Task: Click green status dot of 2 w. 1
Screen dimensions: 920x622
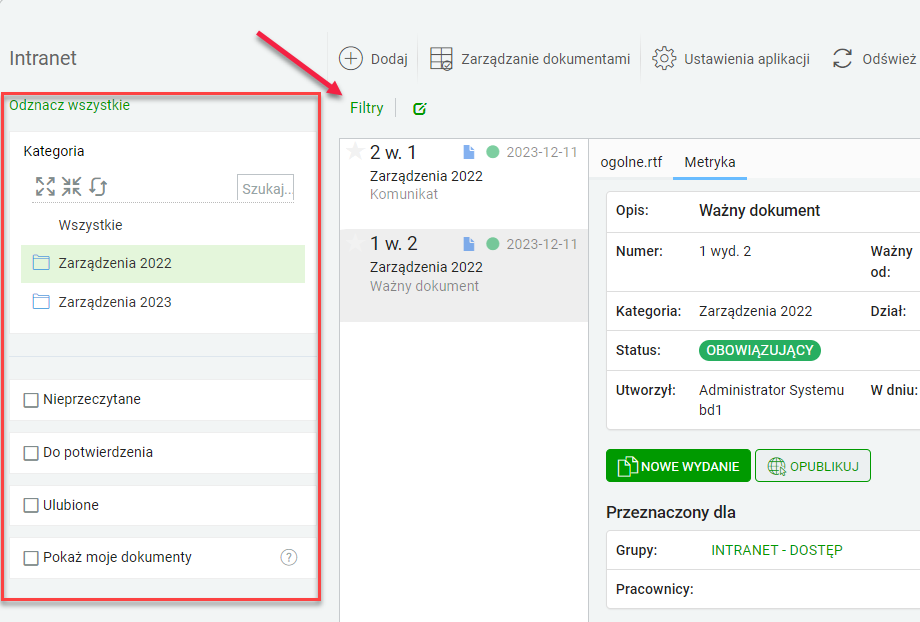Action: pos(493,152)
